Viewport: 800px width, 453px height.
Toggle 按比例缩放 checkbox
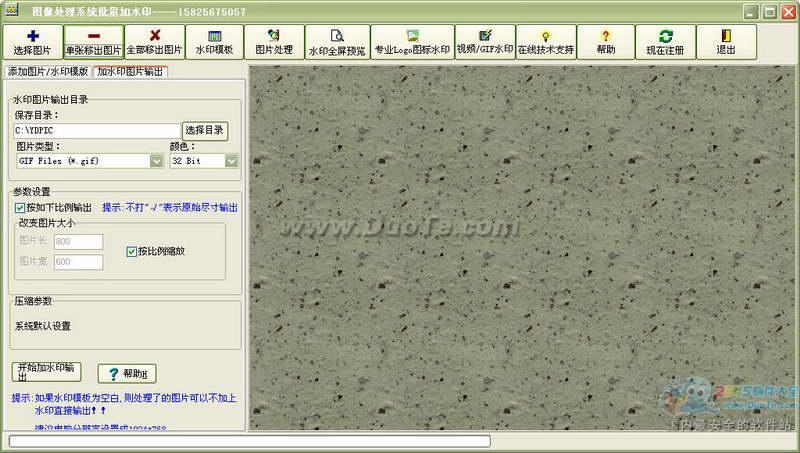point(132,251)
